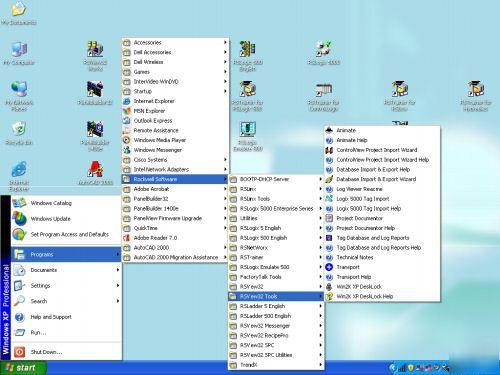The height and width of the screenshot is (375, 500).
Task: Click the Windows Media Player icon
Action: point(127,140)
